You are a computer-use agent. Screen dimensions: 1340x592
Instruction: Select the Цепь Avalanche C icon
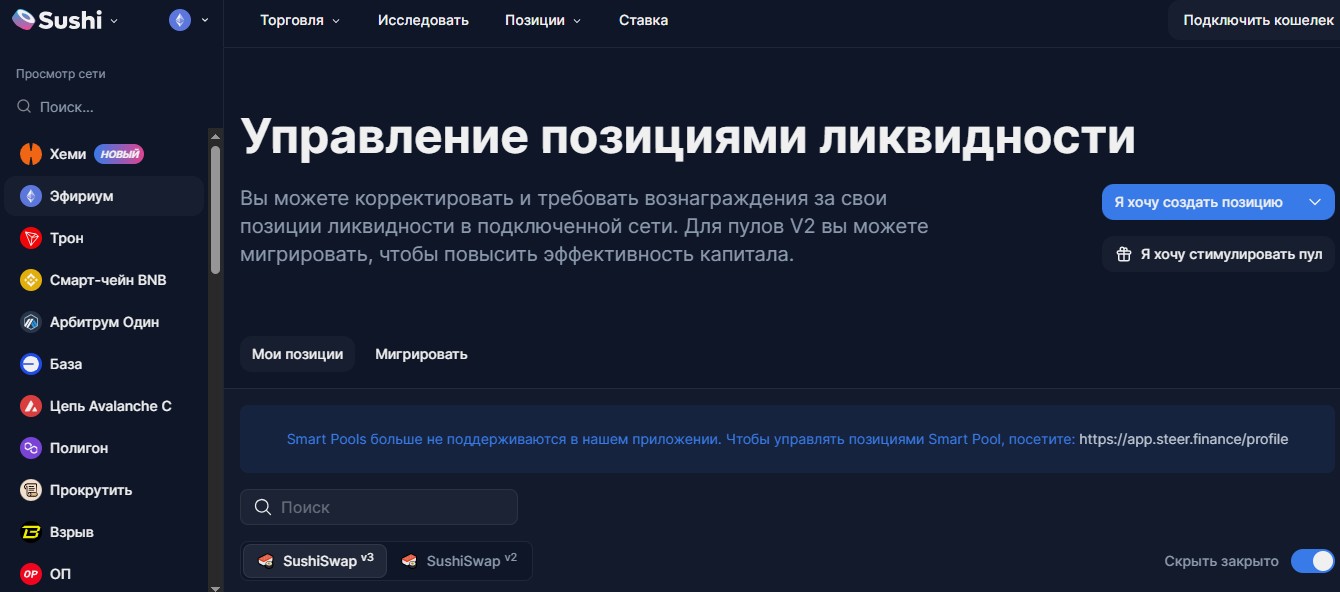tap(31, 406)
